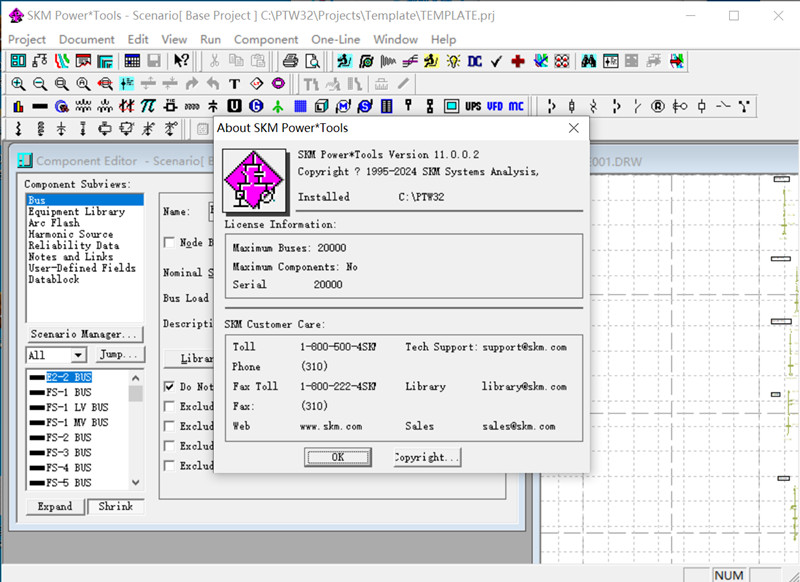Open the 'All' component filter dropdown
The width and height of the screenshot is (800, 582).
tap(78, 355)
